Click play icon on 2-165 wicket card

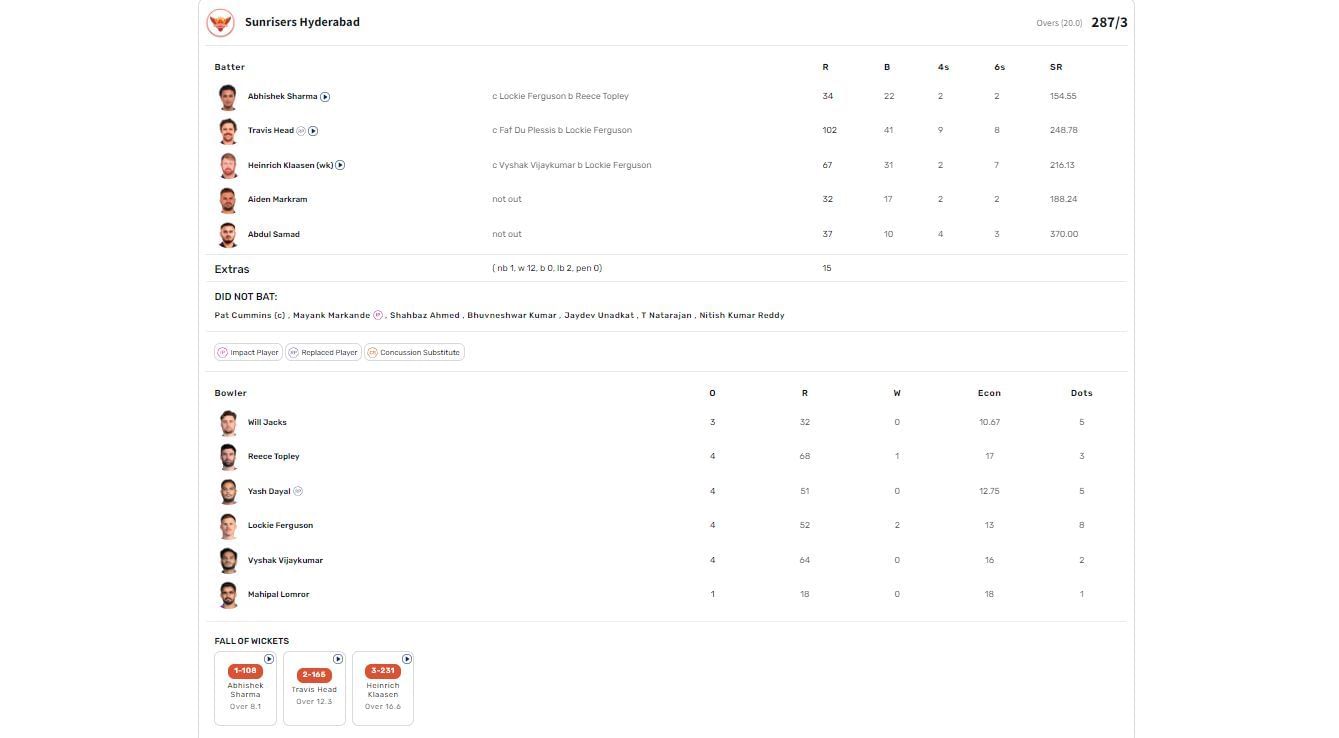(x=338, y=659)
